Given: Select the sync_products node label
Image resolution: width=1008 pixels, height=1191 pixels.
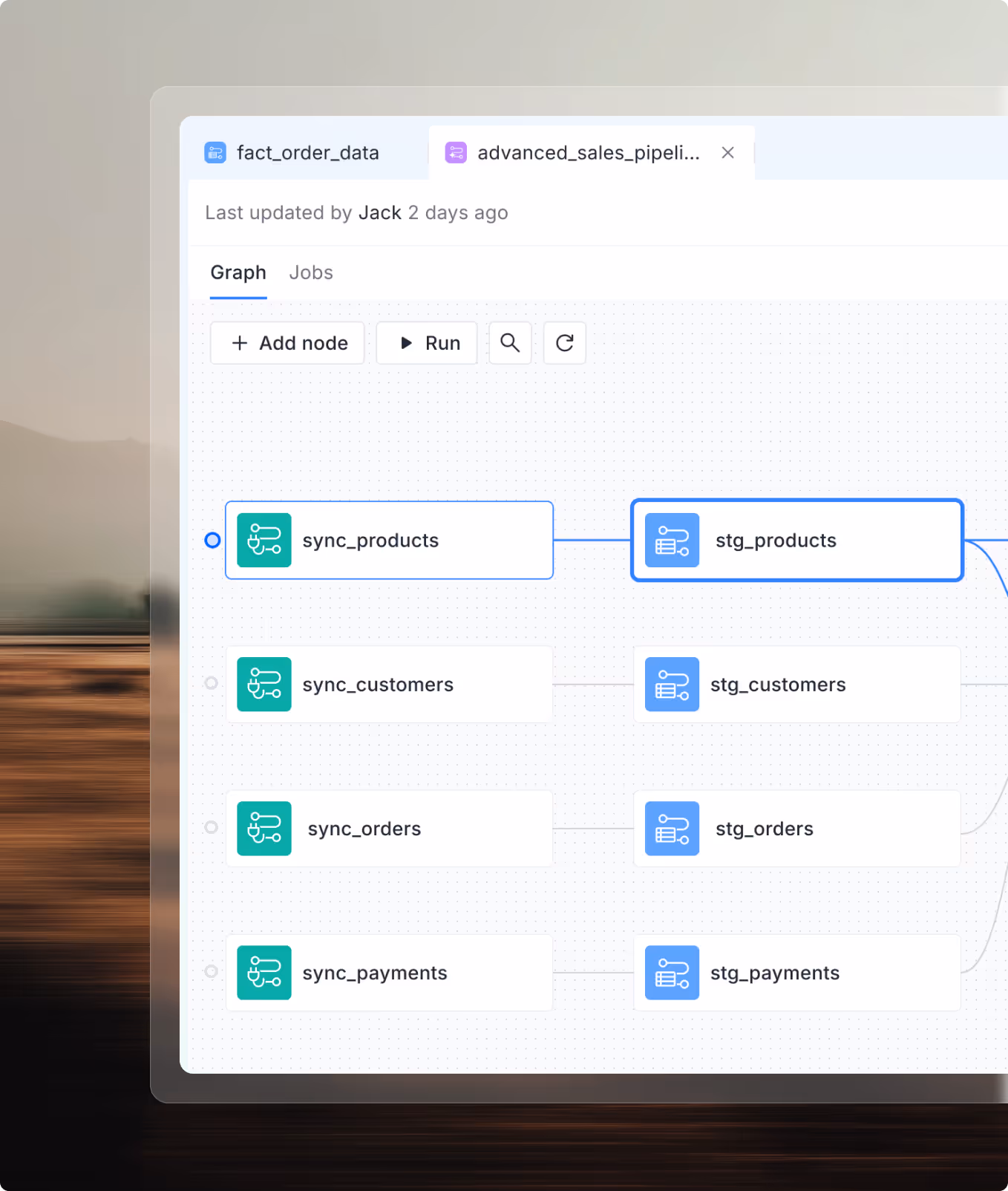Looking at the screenshot, I should (x=370, y=541).
